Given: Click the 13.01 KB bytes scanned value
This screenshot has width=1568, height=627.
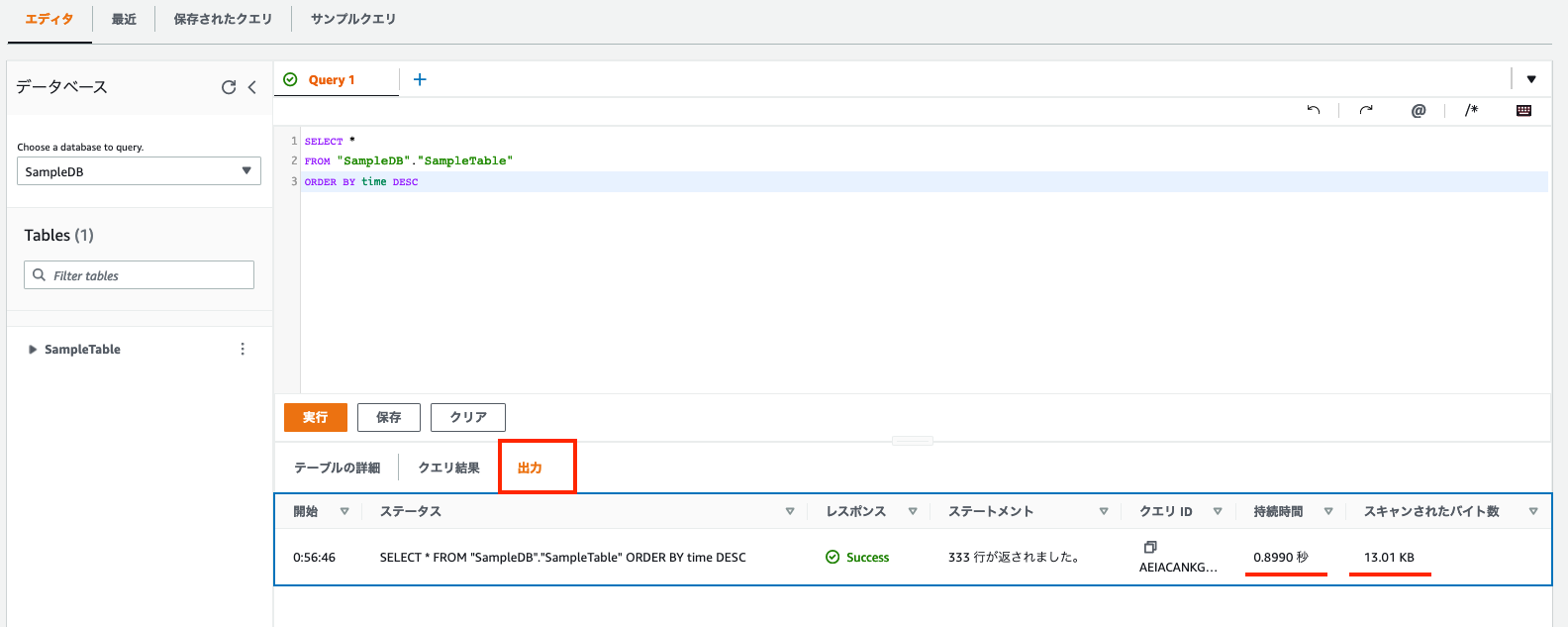Looking at the screenshot, I should 1389,557.
